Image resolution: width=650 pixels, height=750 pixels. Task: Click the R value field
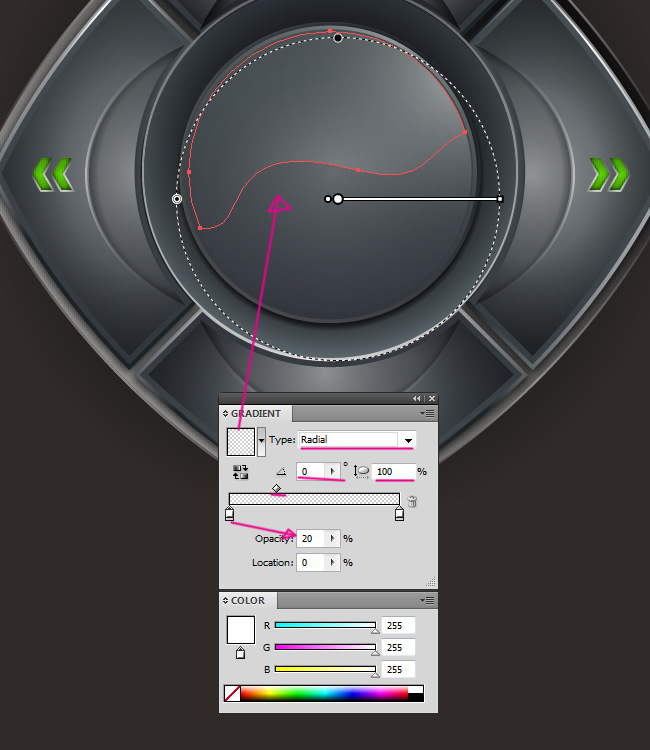pyautogui.click(x=398, y=625)
